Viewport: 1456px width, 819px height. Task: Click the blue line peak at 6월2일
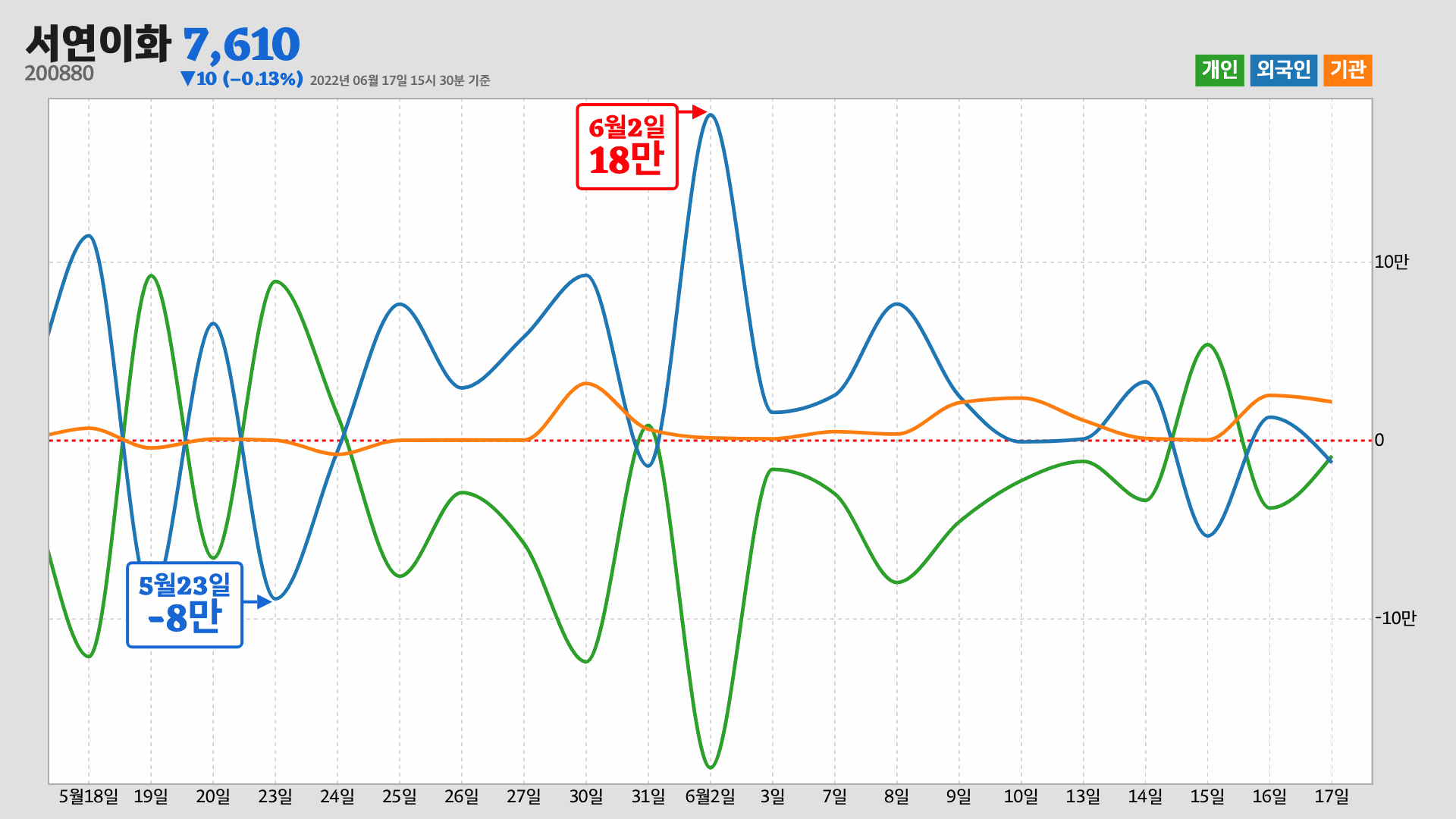click(x=711, y=115)
